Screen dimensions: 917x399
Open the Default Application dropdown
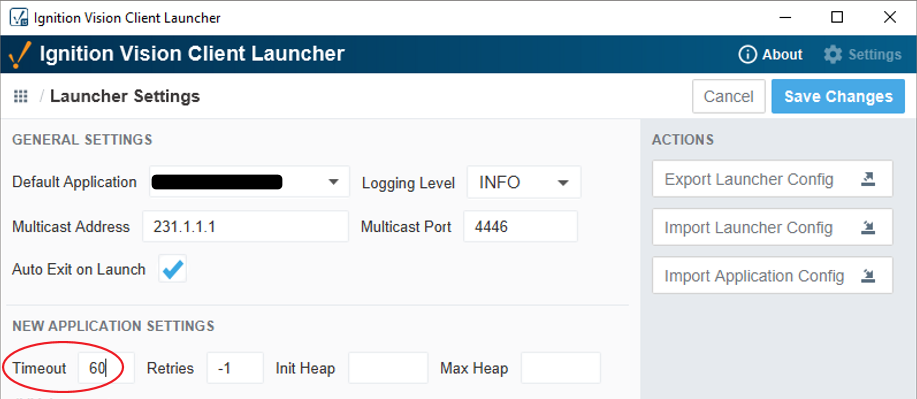click(250, 181)
